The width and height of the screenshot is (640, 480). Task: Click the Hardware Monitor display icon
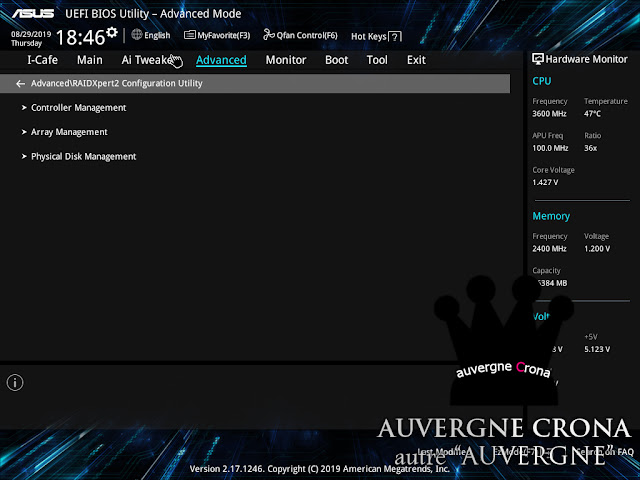(538, 59)
